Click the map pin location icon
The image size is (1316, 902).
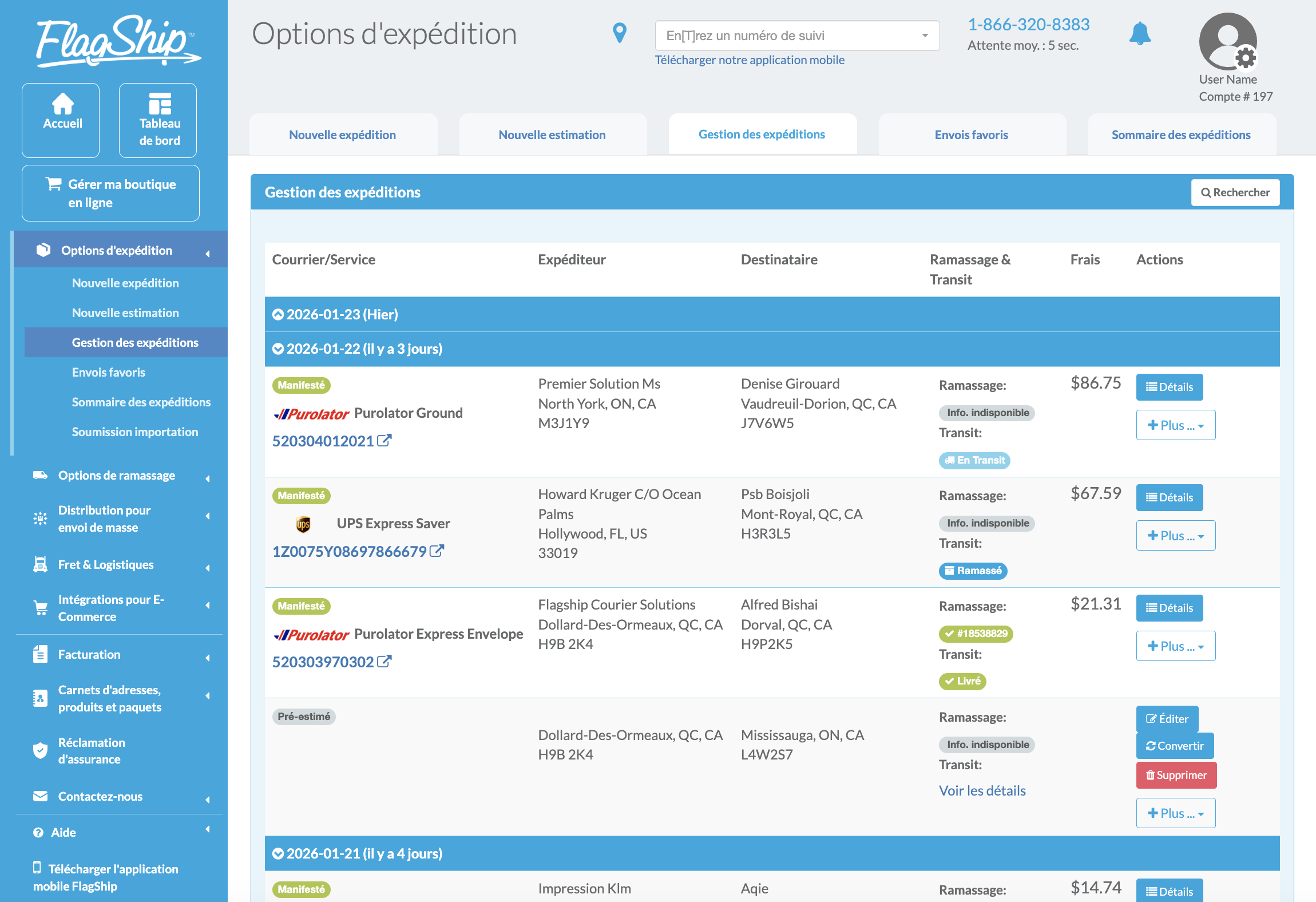coord(619,33)
